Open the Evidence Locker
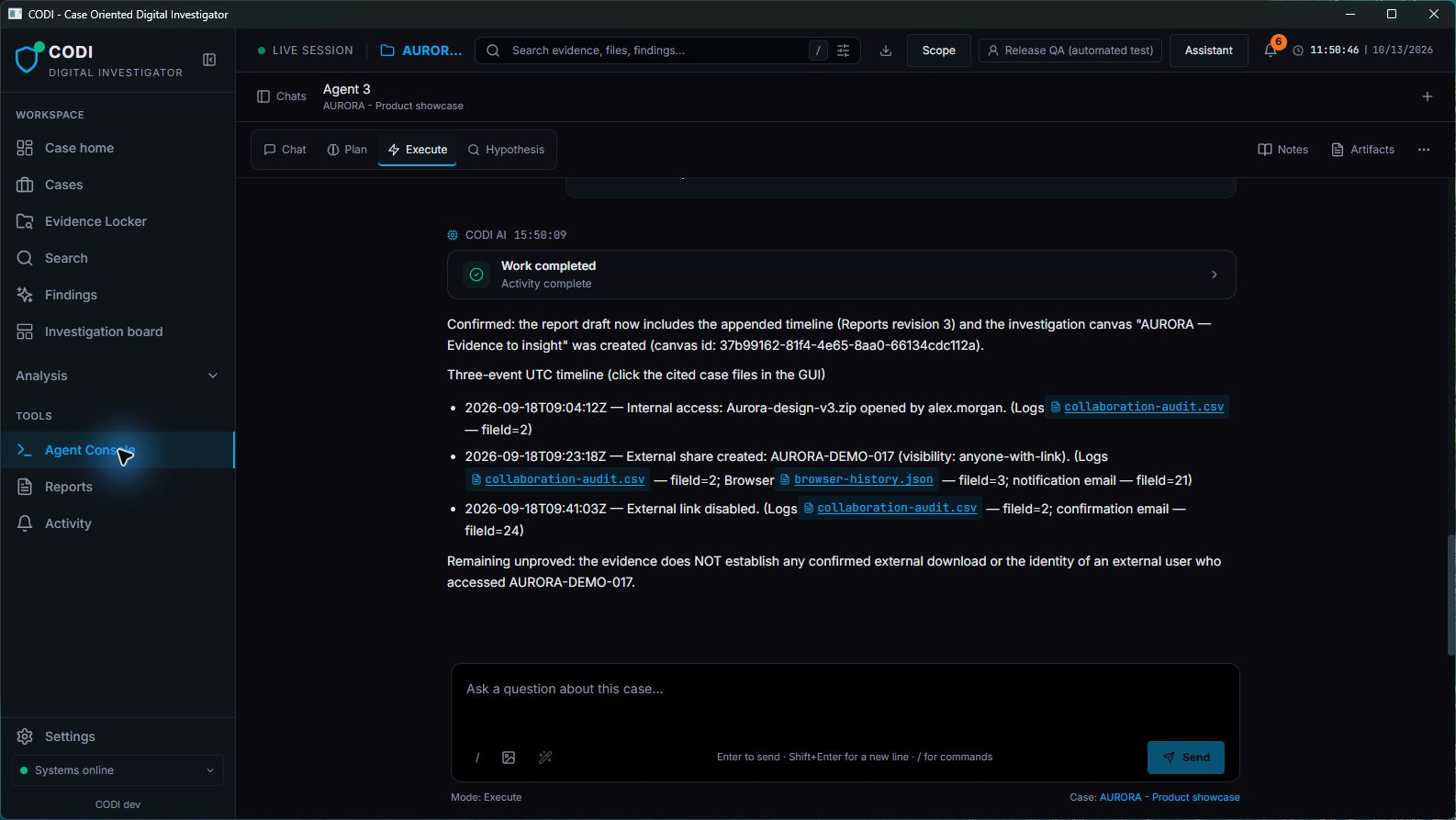The width and height of the screenshot is (1456, 820). (118, 221)
